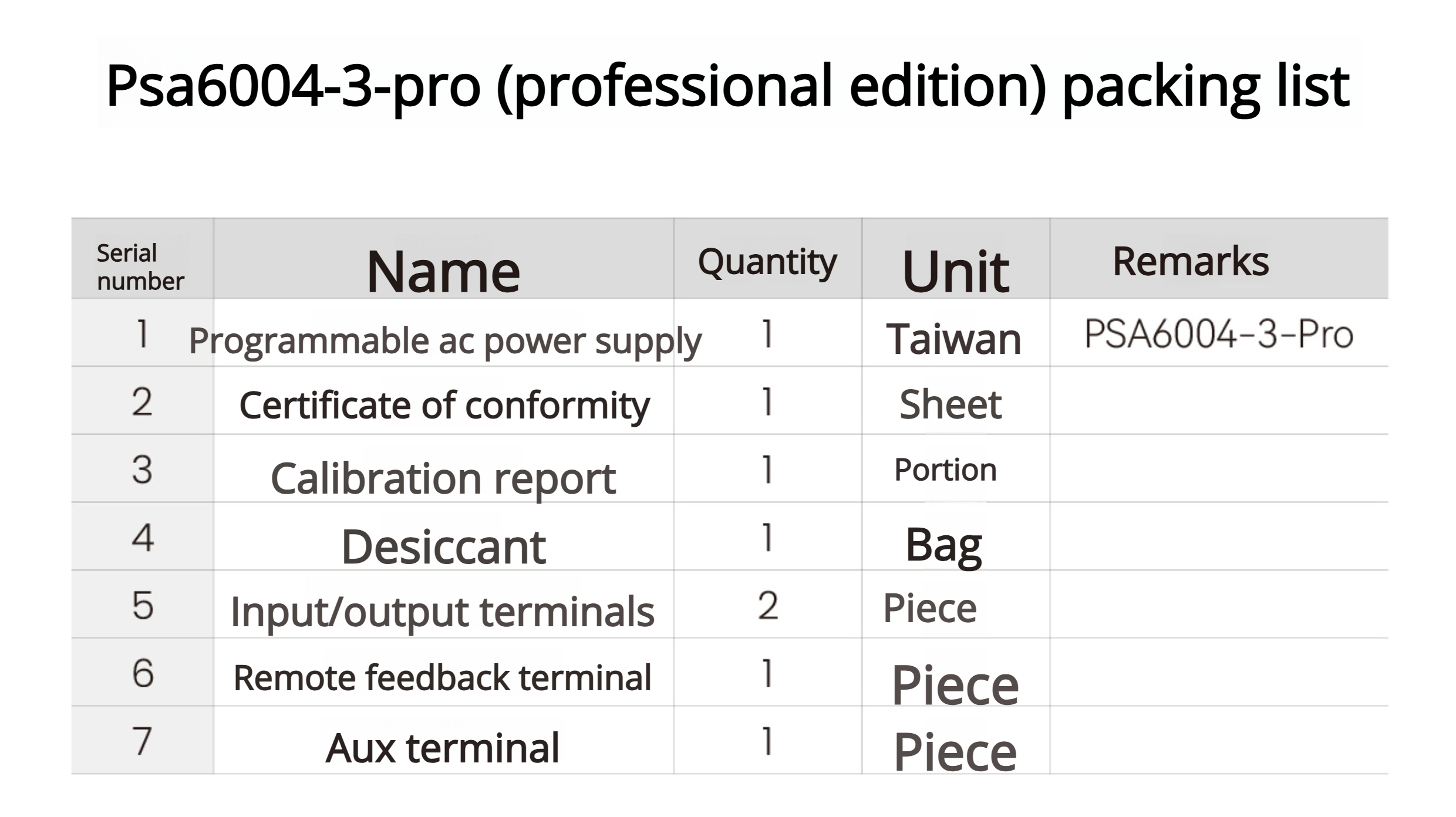Select the "Certificate of conformity" cell

444,406
